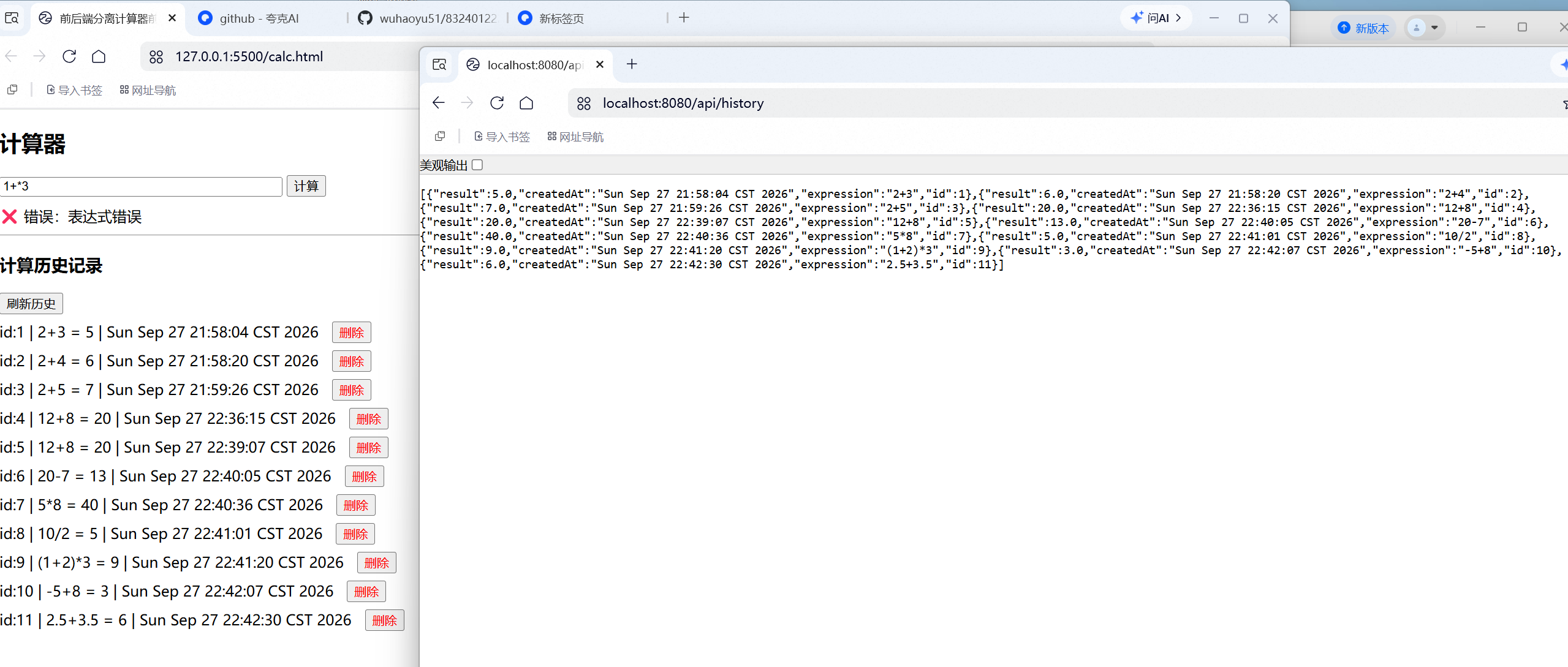
Task: Click back arrow in localhost:8080 window
Action: coord(438,103)
